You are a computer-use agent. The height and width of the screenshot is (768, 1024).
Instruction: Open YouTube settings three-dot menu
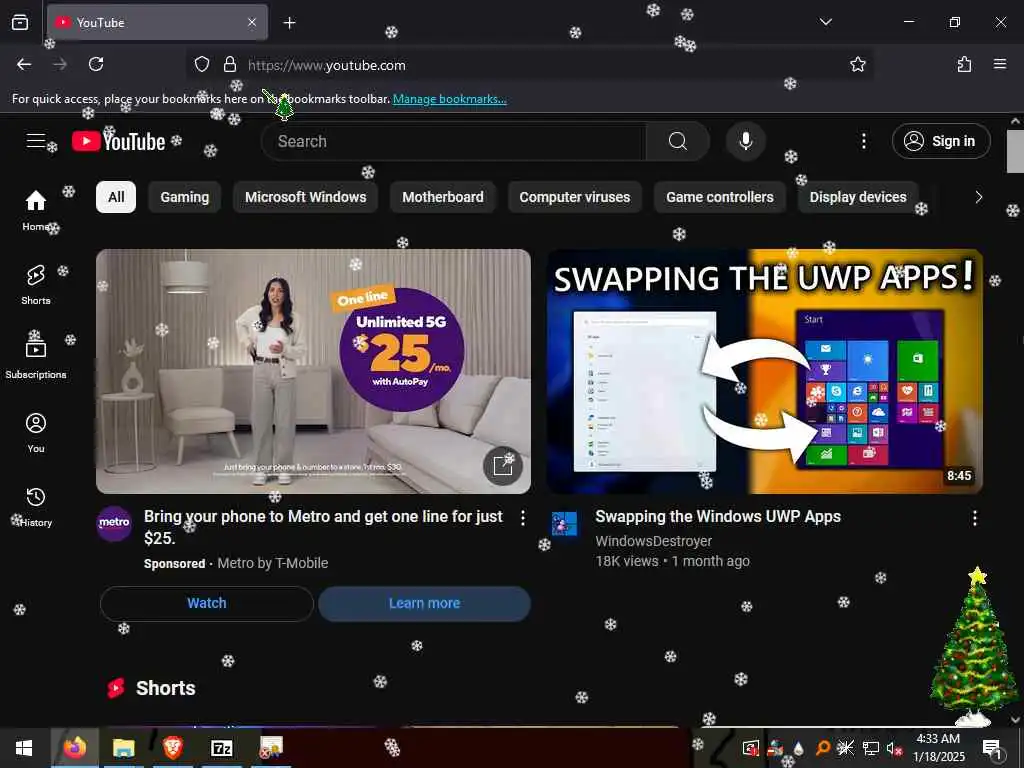[863, 141]
